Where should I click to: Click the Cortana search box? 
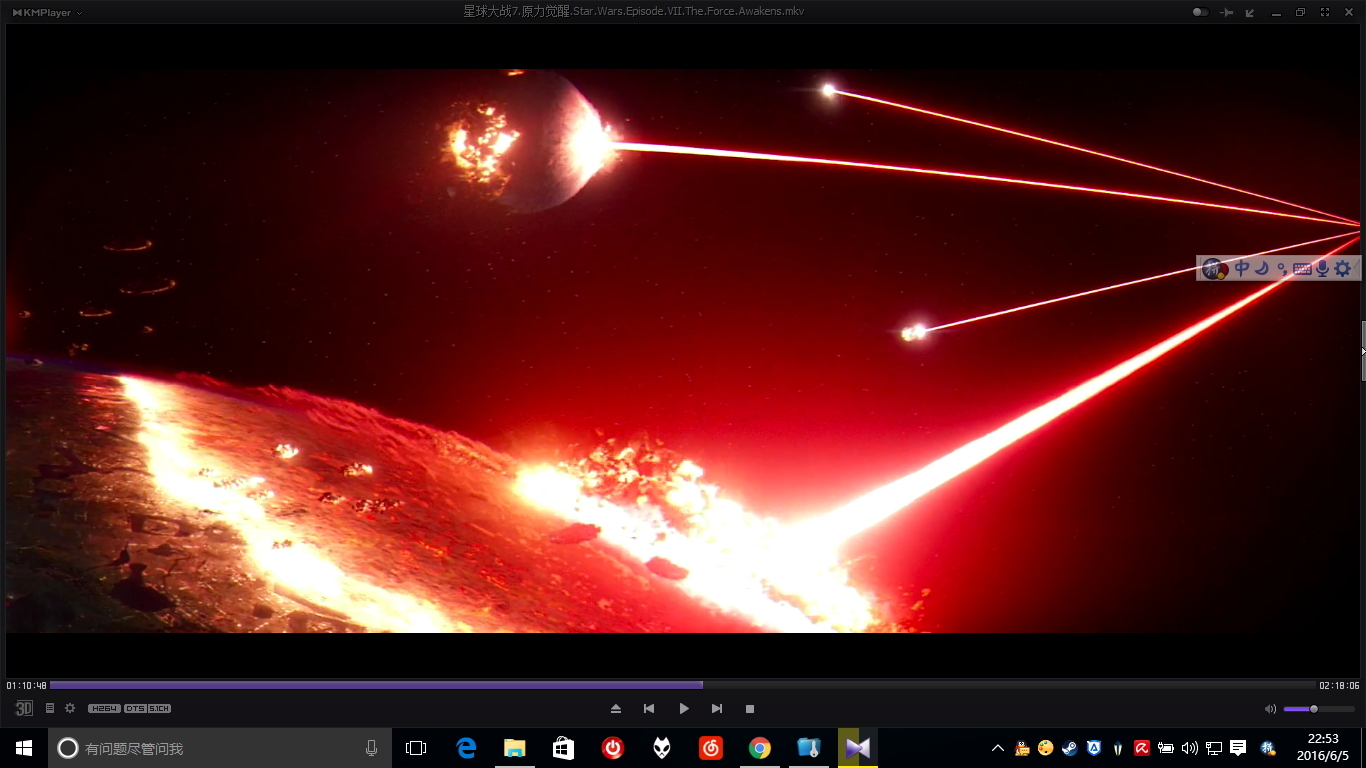220,748
